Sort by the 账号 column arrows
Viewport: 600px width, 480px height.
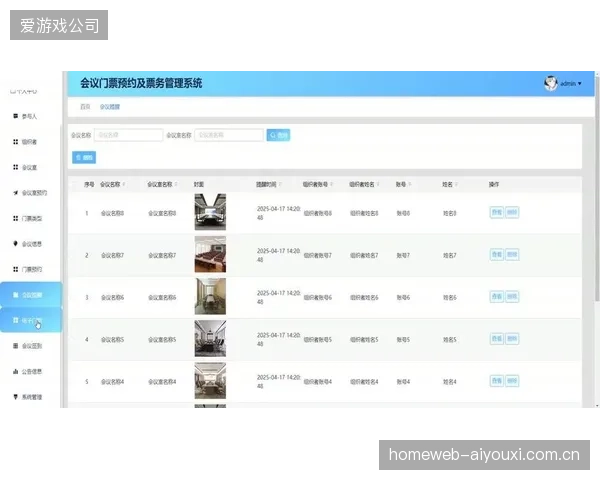409,184
